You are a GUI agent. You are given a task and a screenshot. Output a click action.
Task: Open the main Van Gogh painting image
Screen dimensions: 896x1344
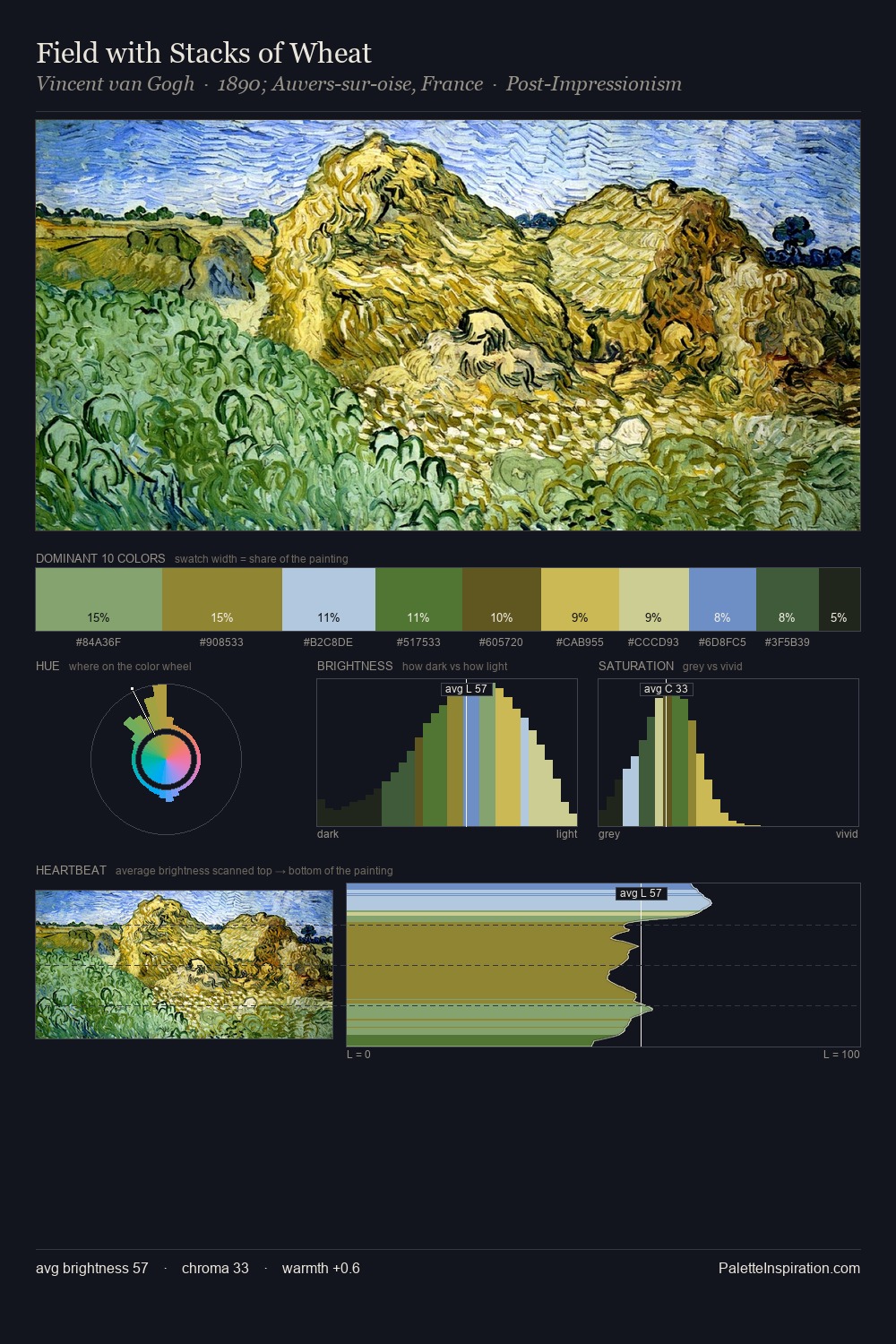click(x=448, y=325)
